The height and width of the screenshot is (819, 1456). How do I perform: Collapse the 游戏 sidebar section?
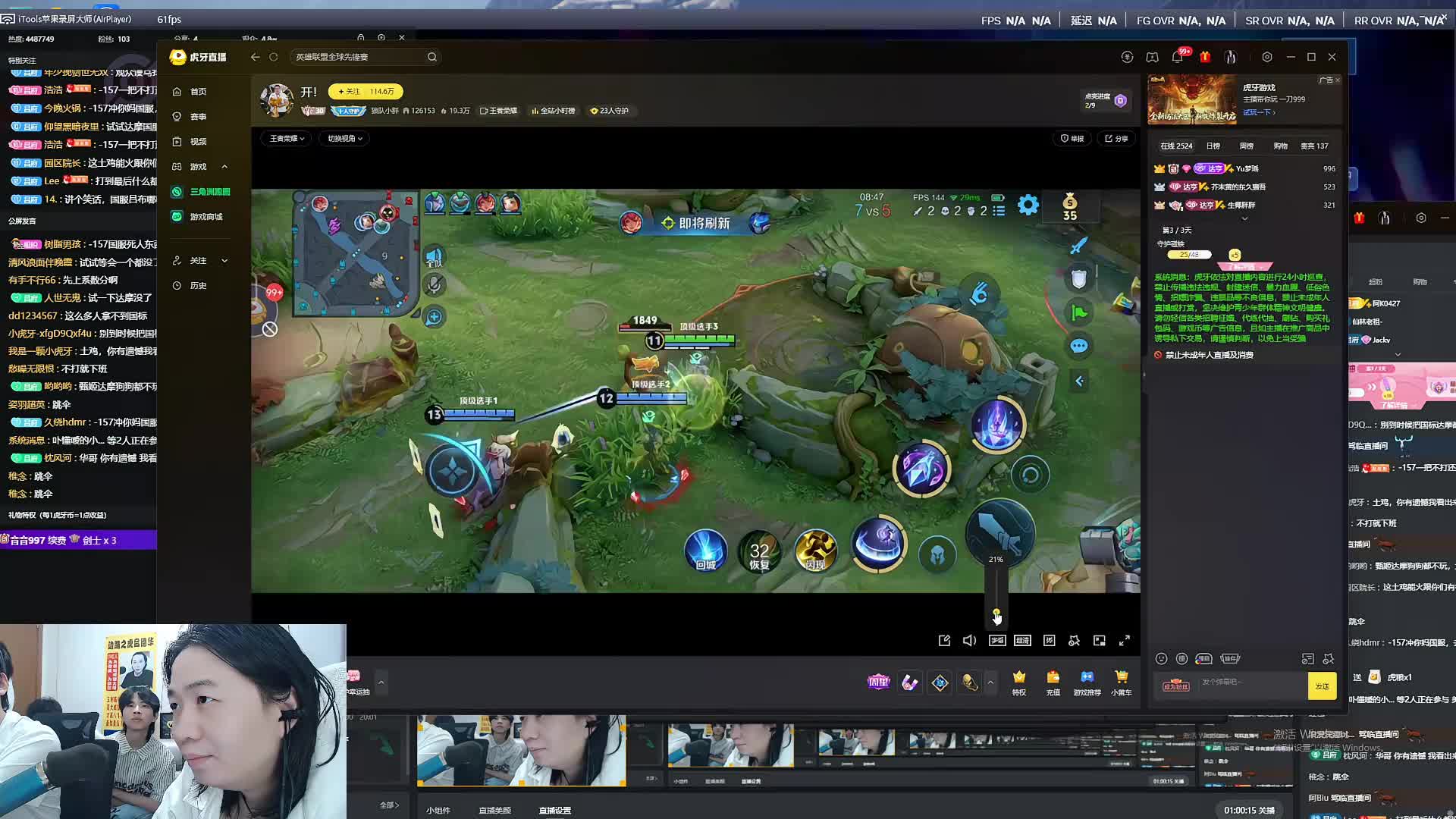pos(224,167)
